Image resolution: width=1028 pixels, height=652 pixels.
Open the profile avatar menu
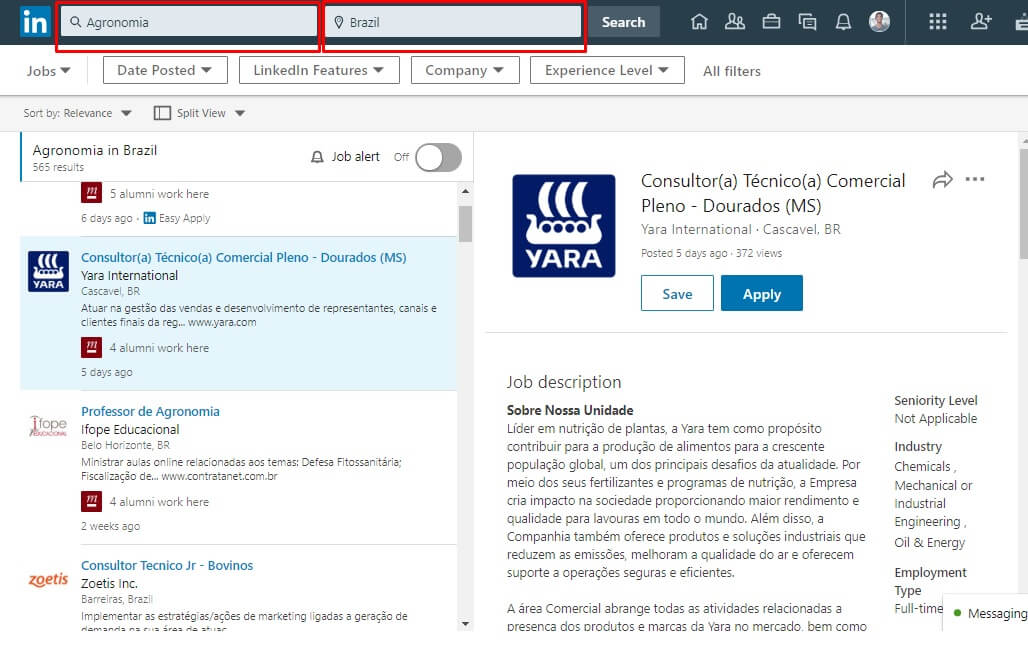(x=879, y=22)
